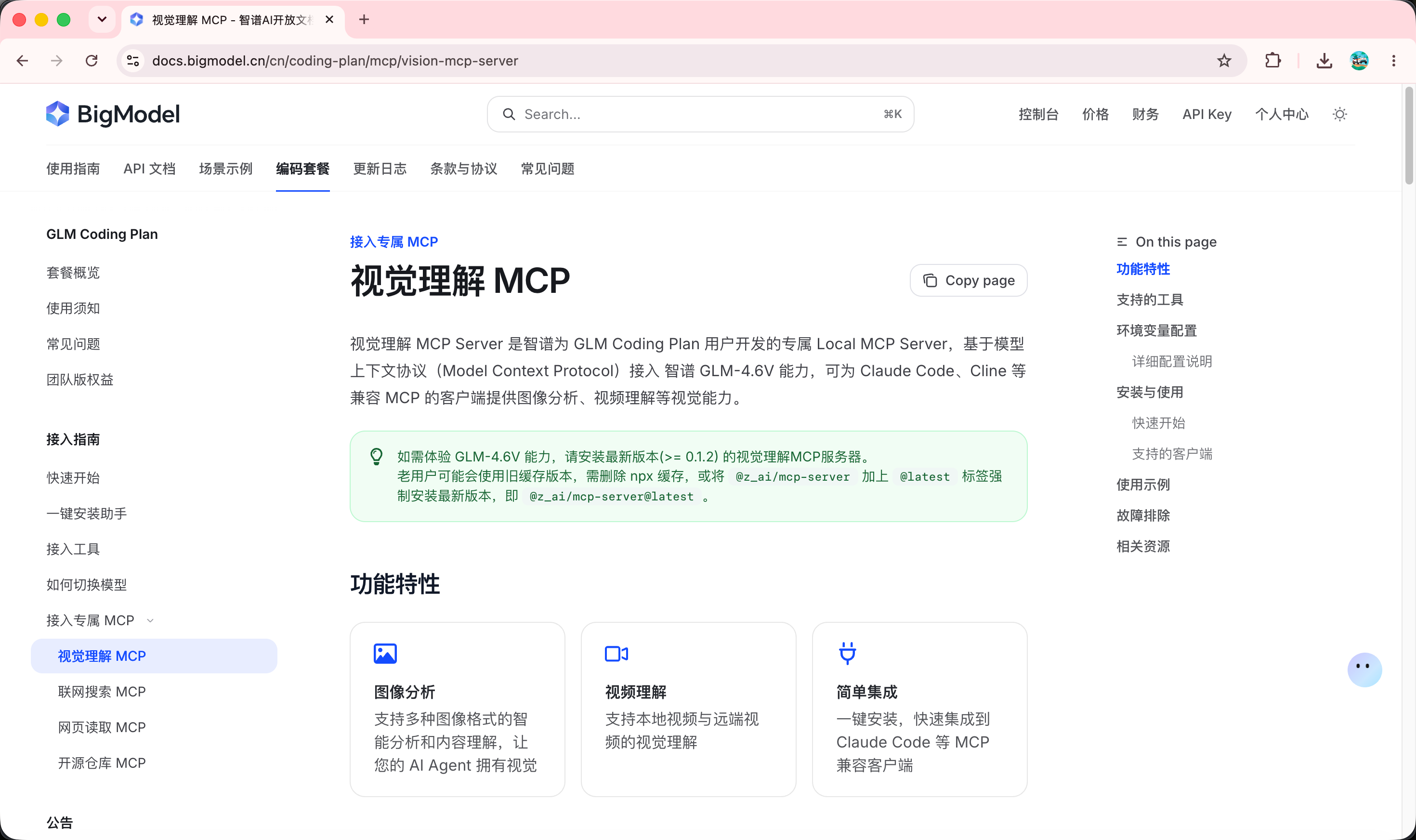The height and width of the screenshot is (840, 1416).
Task: Open 如何切换模型 in the sidebar
Action: pos(87,585)
